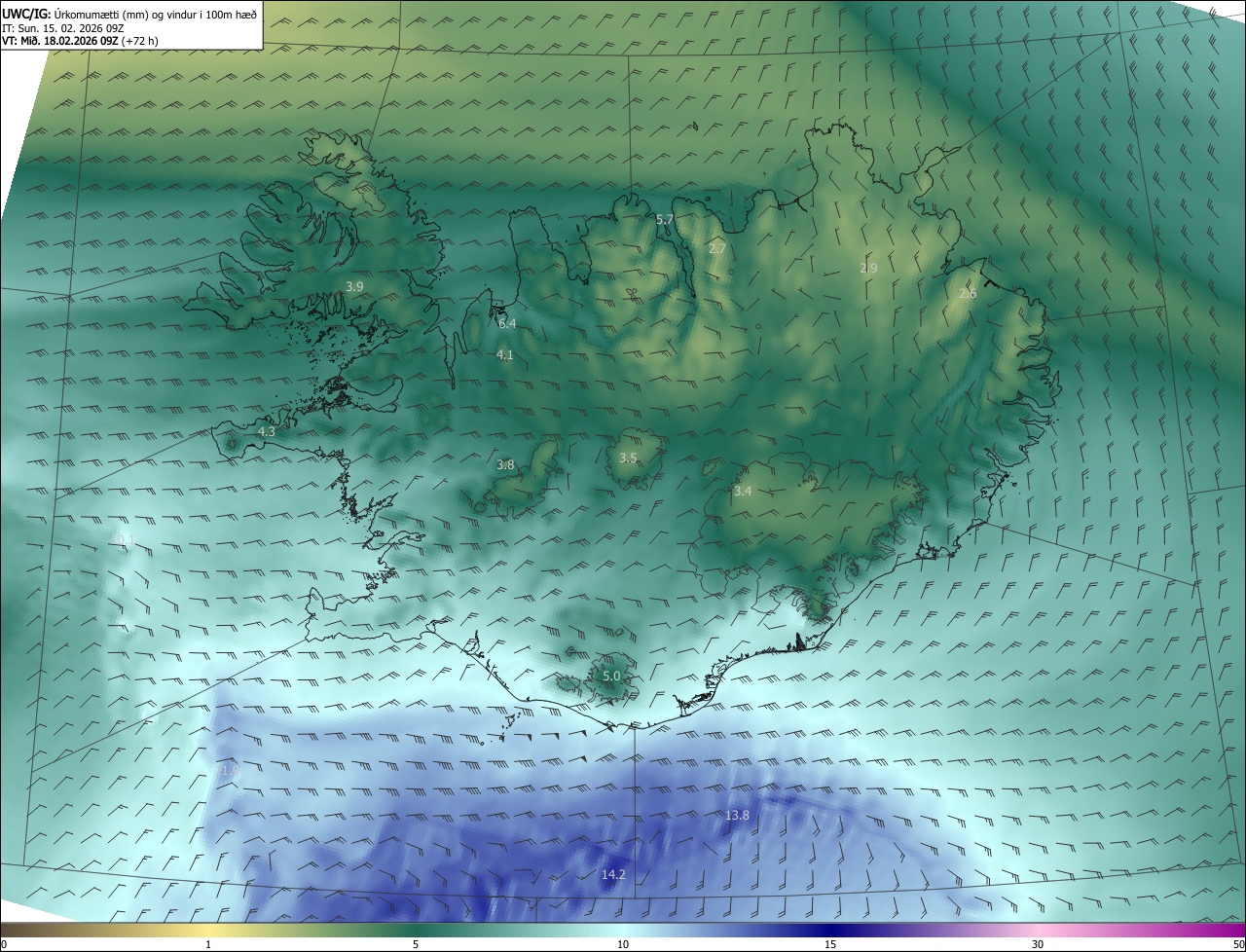The height and width of the screenshot is (952, 1246).
Task: Select the 2.7 value label
Action: pos(717,249)
